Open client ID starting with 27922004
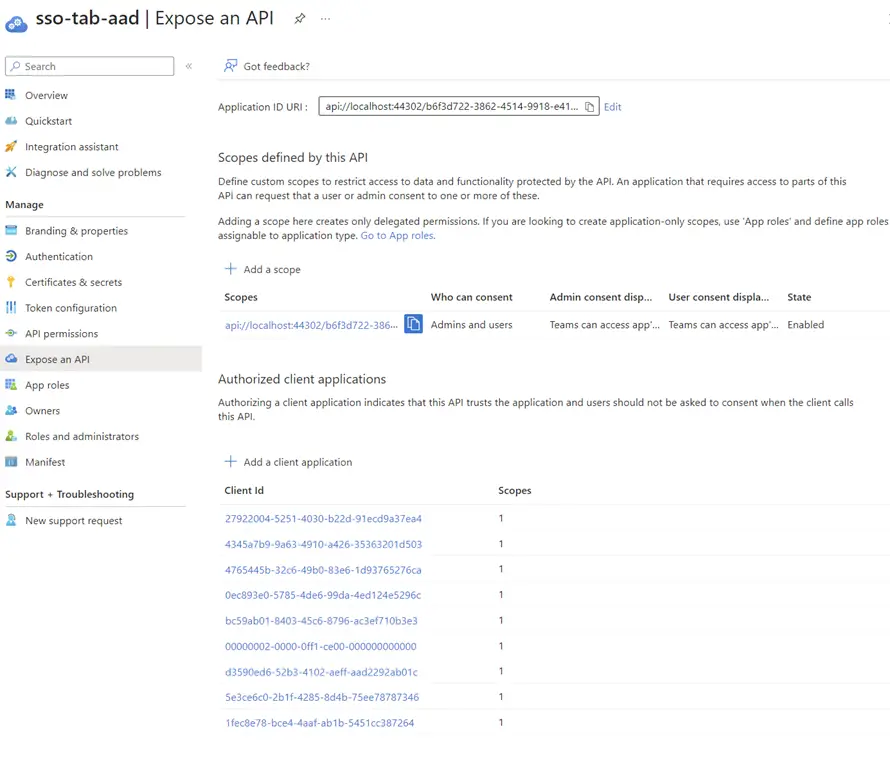Viewport: 890px width, 774px height. (323, 519)
